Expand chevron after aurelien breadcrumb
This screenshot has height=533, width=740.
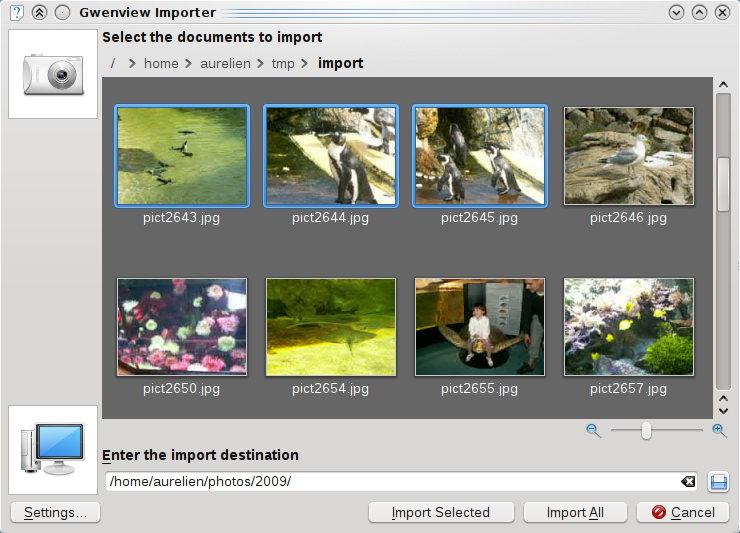click(x=260, y=63)
